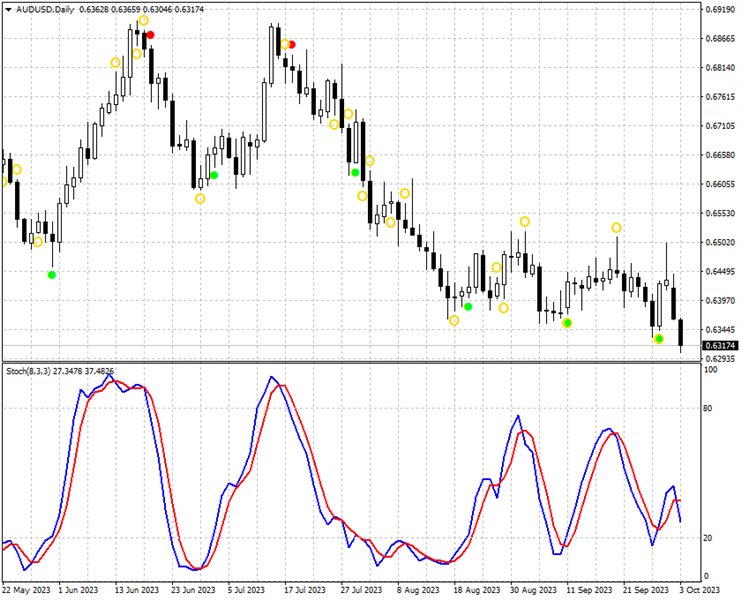Screen dimensions: 741x600
Task: Select the green buy dot near 27 Jul 2023
Action: click(355, 173)
